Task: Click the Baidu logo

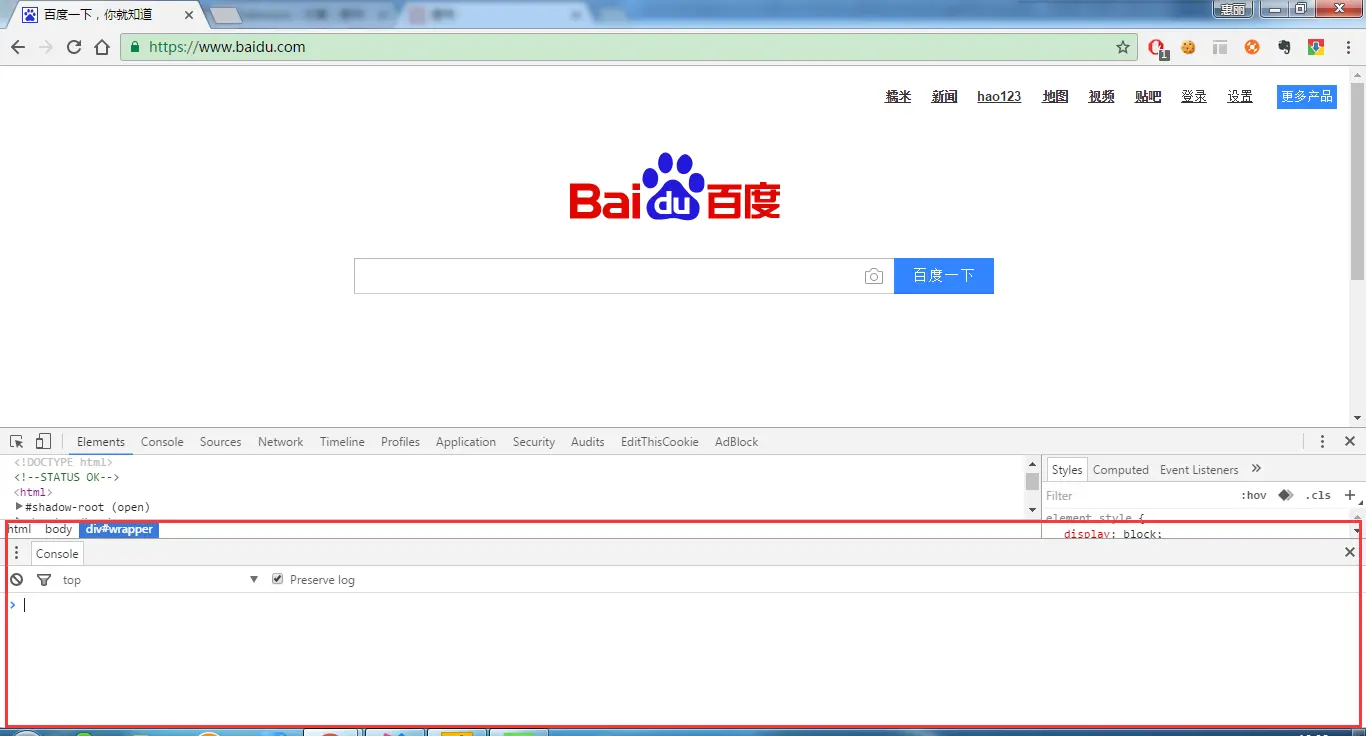Action: pos(675,187)
